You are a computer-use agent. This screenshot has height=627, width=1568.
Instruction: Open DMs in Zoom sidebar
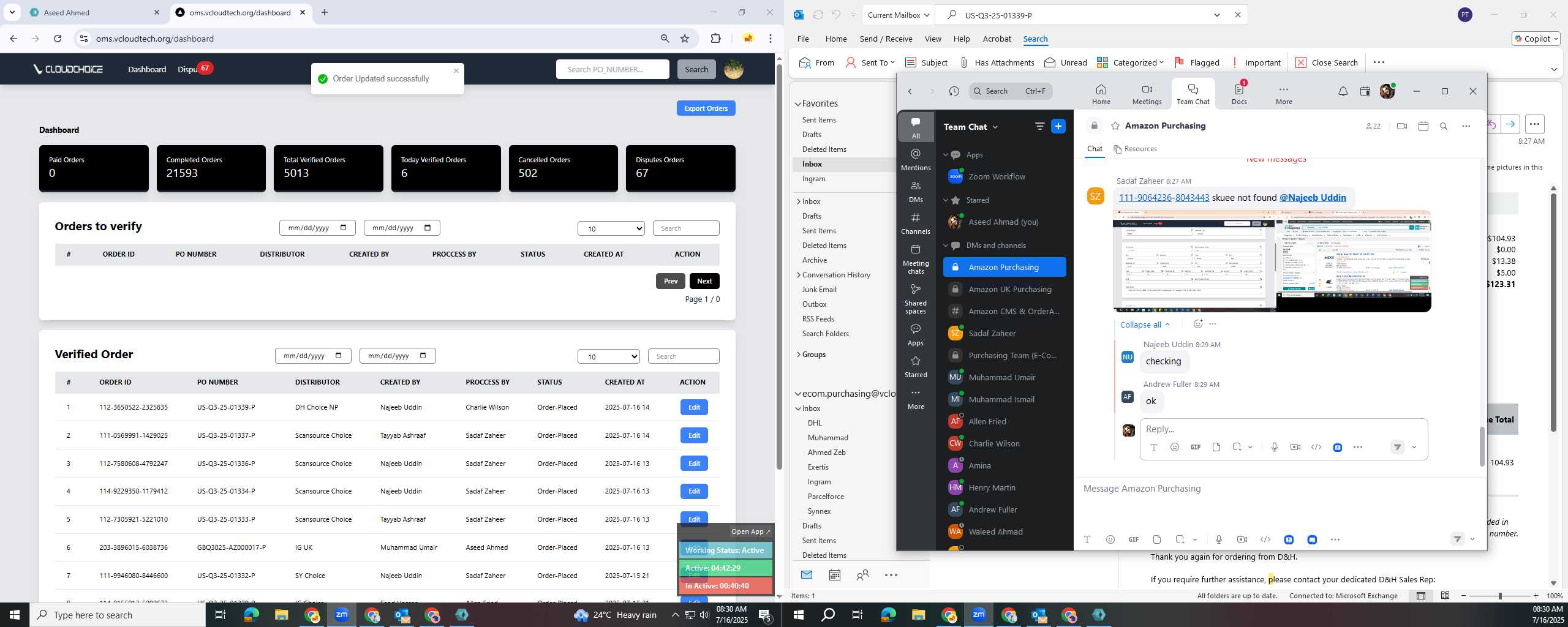916,192
